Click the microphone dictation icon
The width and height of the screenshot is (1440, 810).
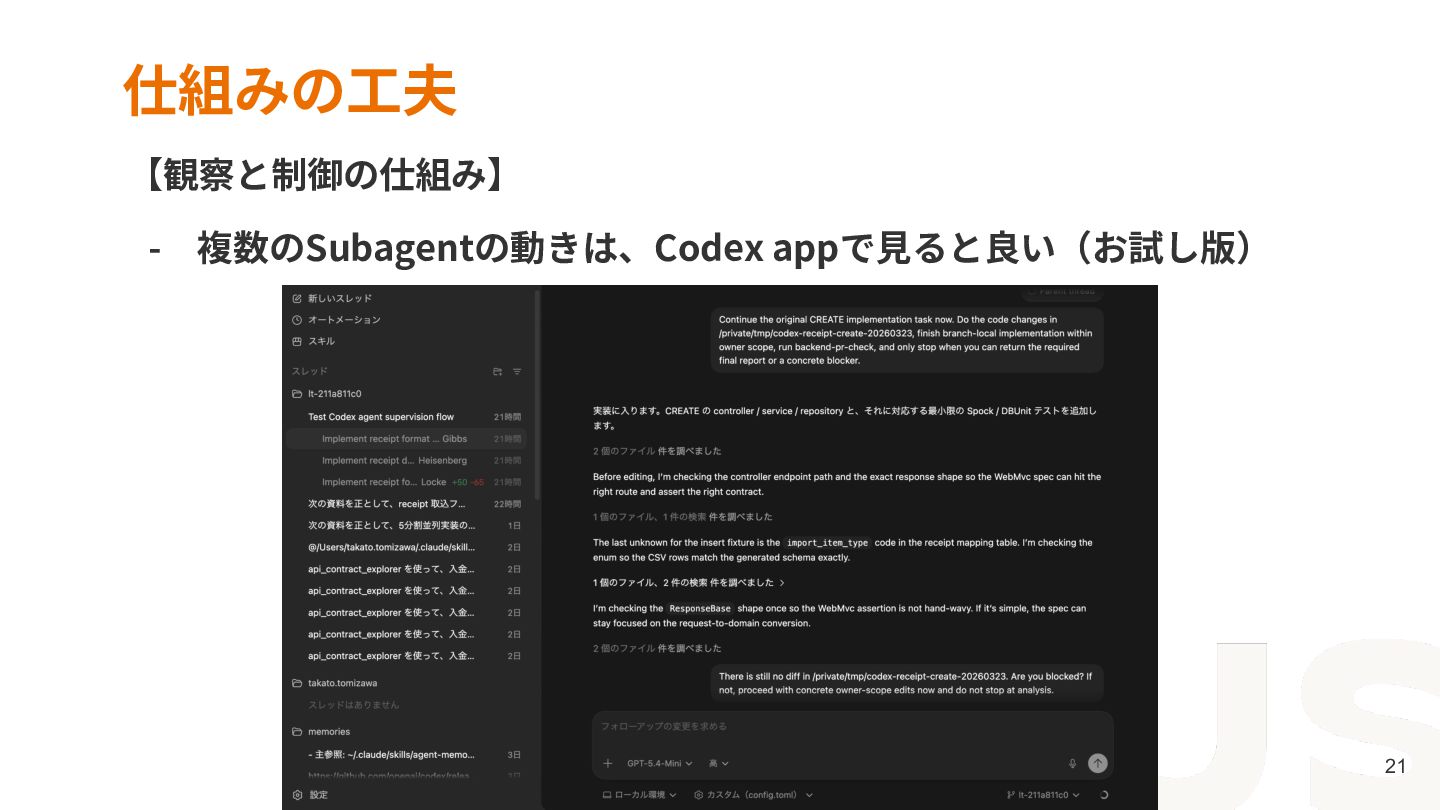pos(1072,764)
